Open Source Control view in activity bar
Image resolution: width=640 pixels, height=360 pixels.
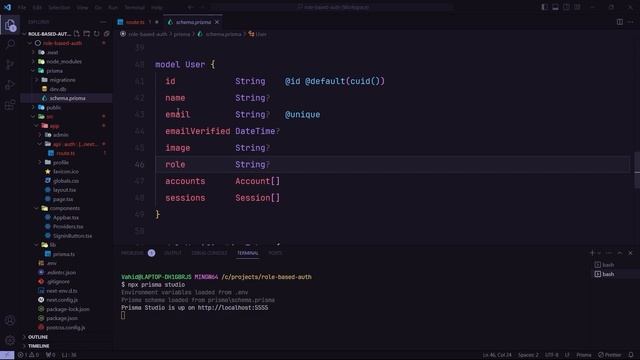[x=10, y=64]
